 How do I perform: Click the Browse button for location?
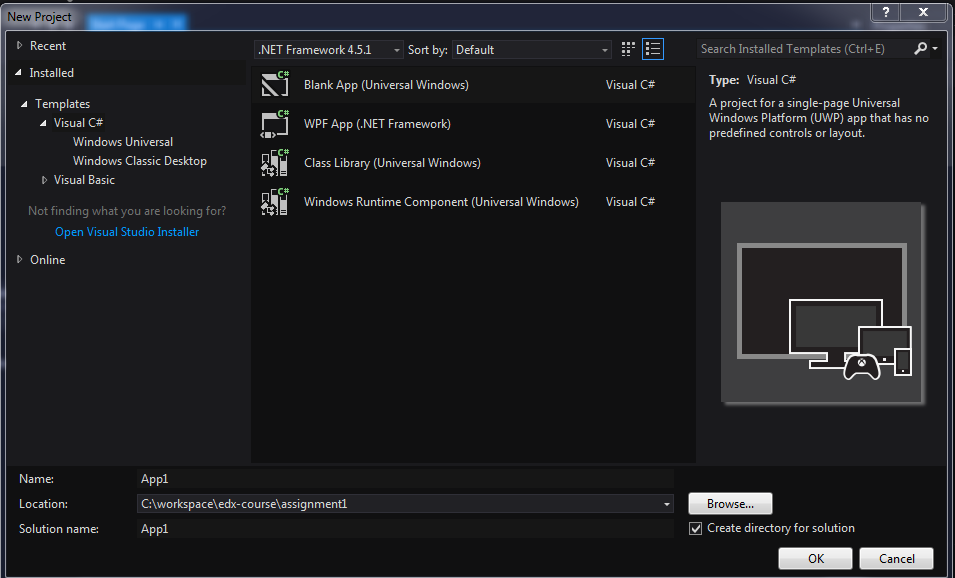click(x=729, y=503)
